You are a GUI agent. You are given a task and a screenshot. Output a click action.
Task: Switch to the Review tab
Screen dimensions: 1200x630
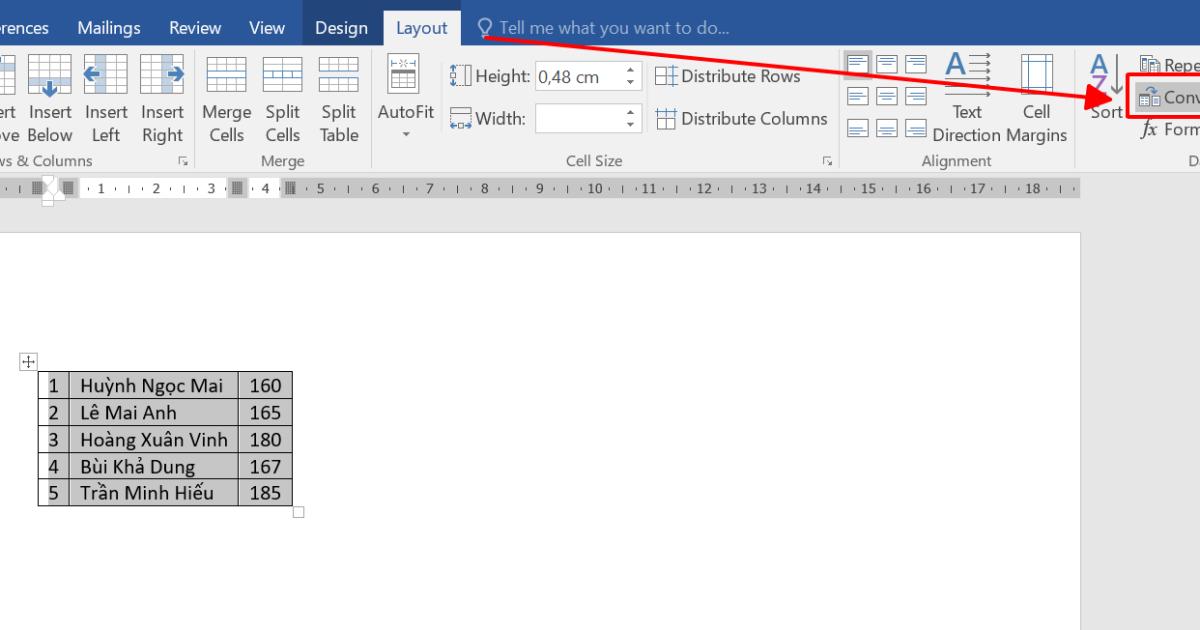195,28
